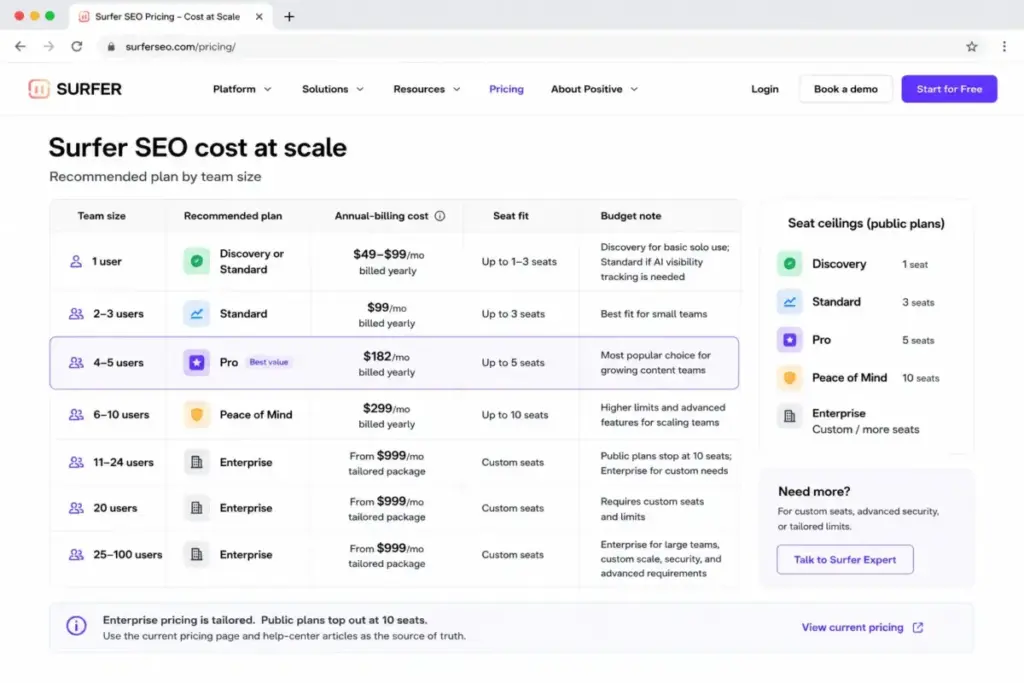Screen dimensions: 1024x683
Task: Click the Standard chart icon in 2–3 users row
Action: tap(197, 314)
